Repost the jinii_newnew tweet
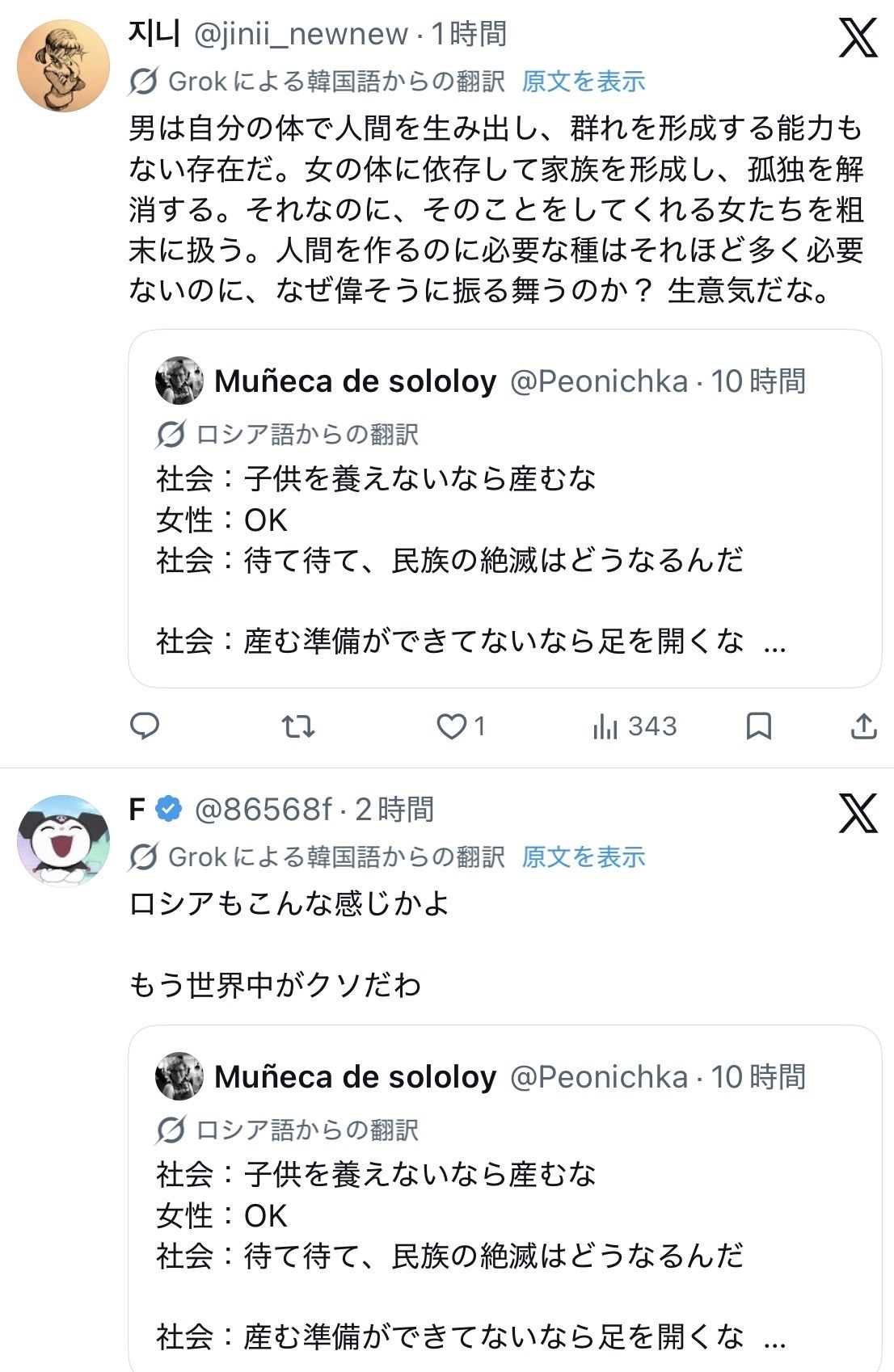Image resolution: width=894 pixels, height=1372 pixels. 298,726
